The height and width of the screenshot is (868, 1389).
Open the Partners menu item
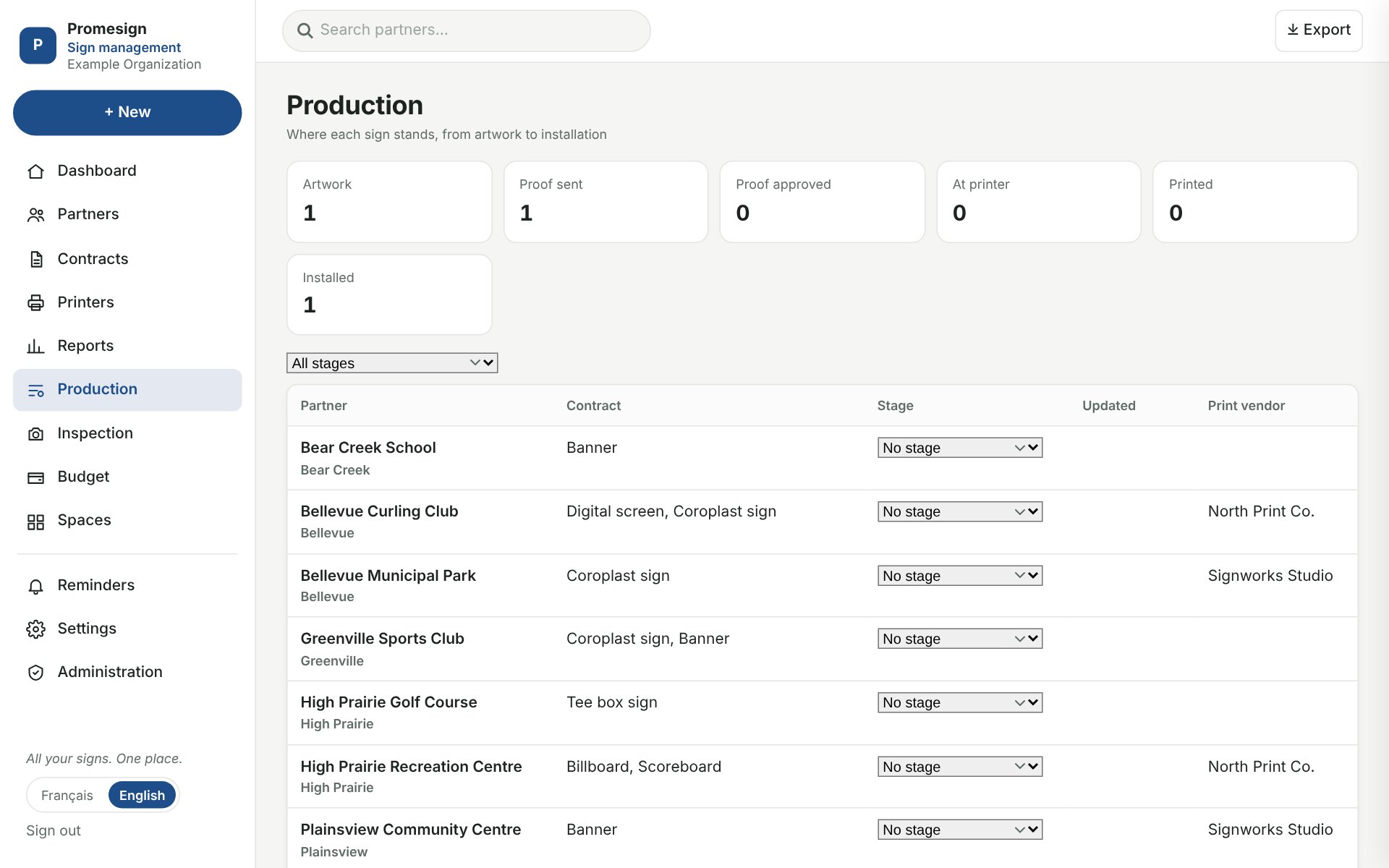coord(127,215)
